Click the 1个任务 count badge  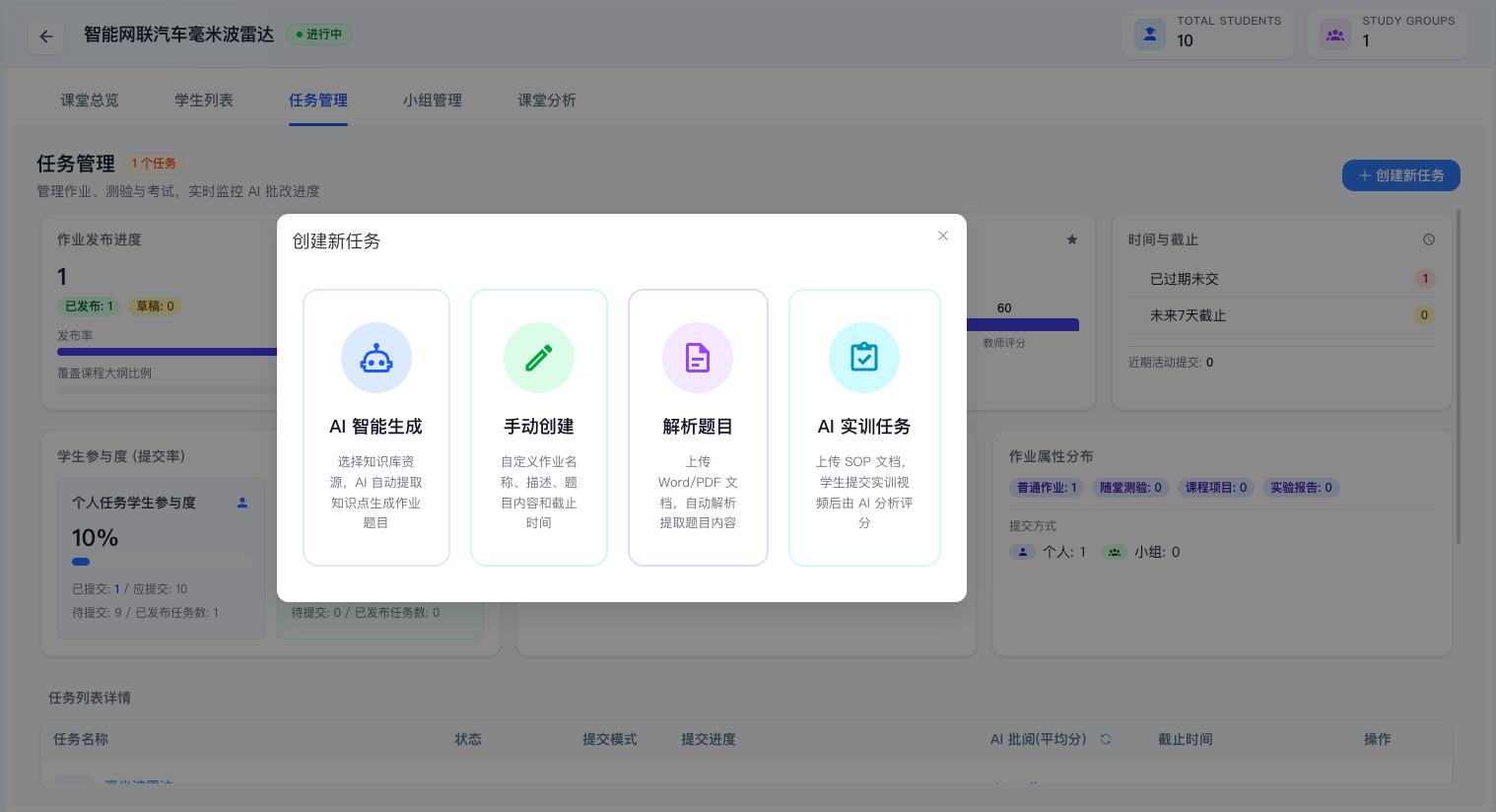pyautogui.click(x=154, y=164)
